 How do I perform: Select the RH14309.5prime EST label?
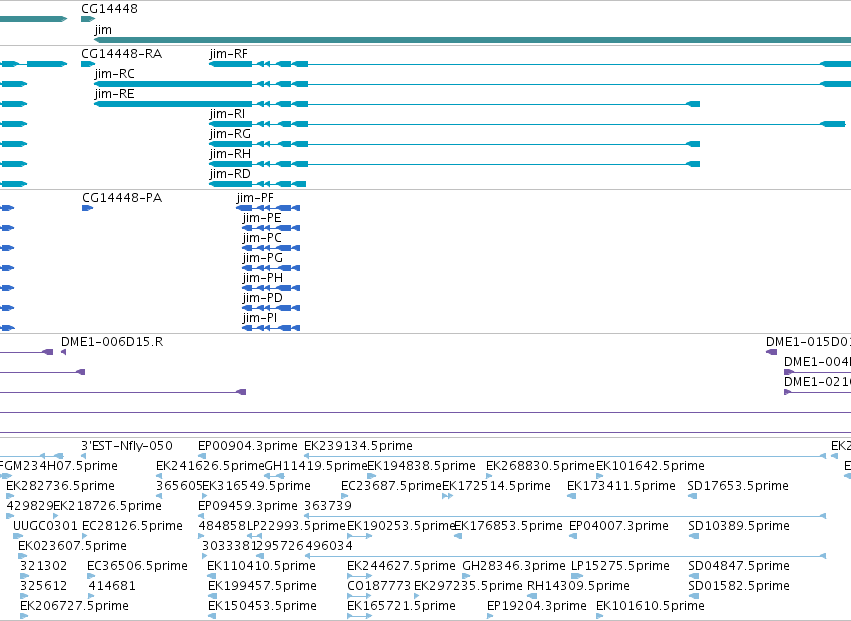pos(579,587)
